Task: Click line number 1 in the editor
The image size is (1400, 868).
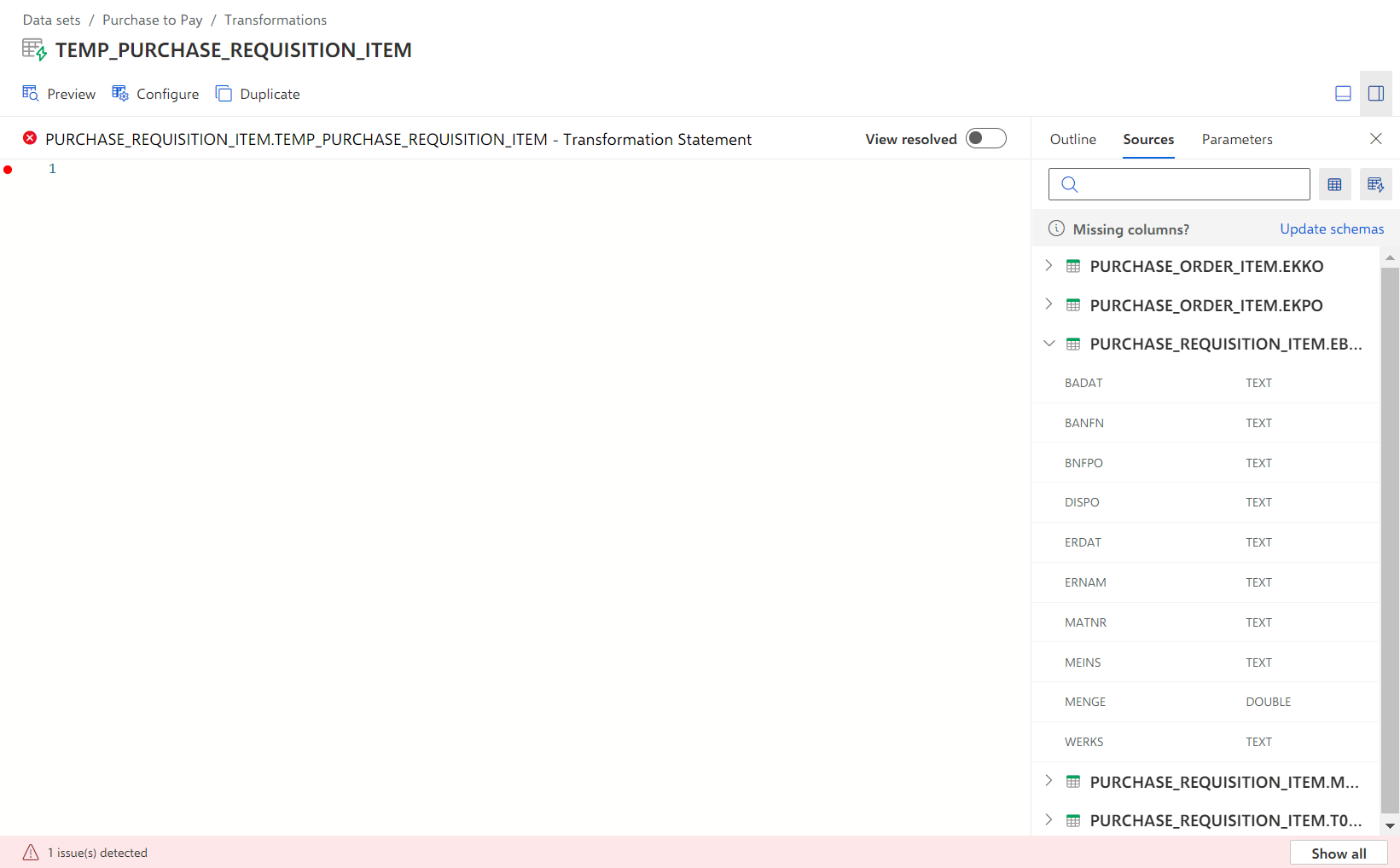Action: tap(52, 169)
